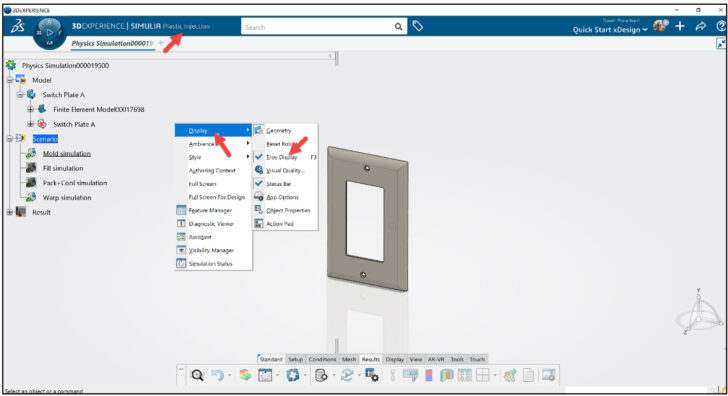Collapse the action bar with chevron
The image size is (728, 396).
click(182, 370)
